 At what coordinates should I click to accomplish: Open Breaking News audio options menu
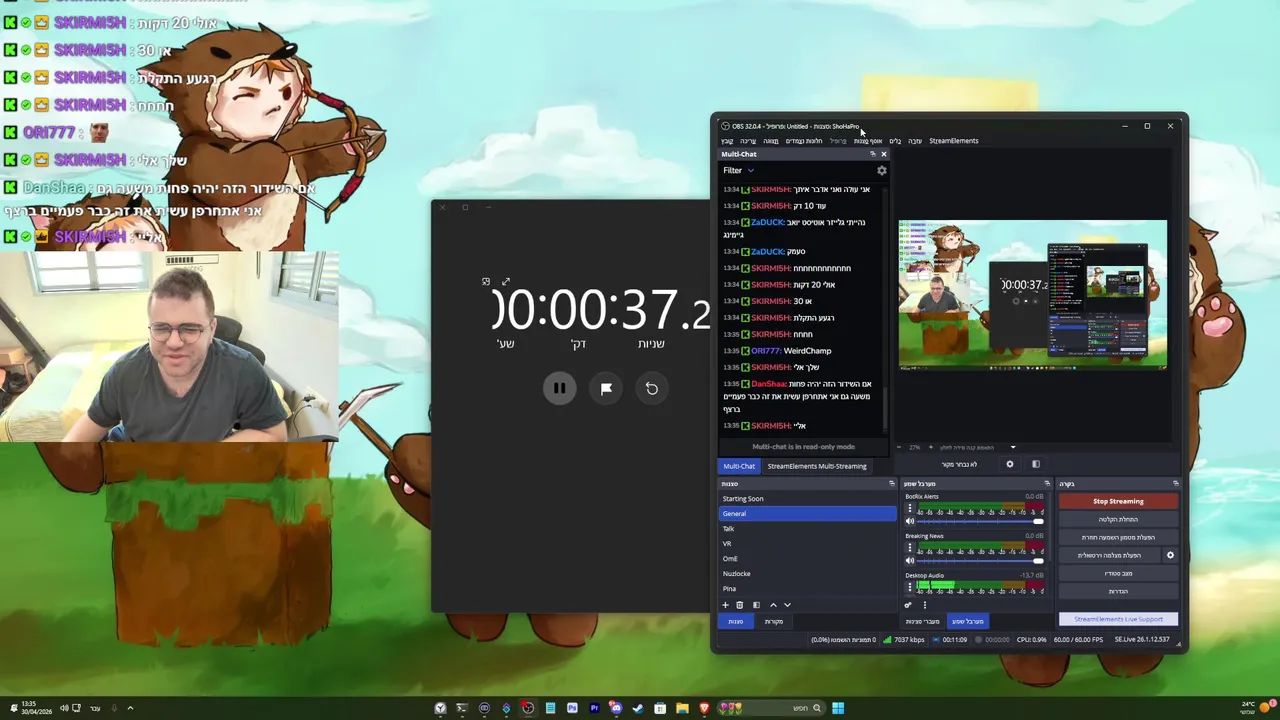coord(910,548)
